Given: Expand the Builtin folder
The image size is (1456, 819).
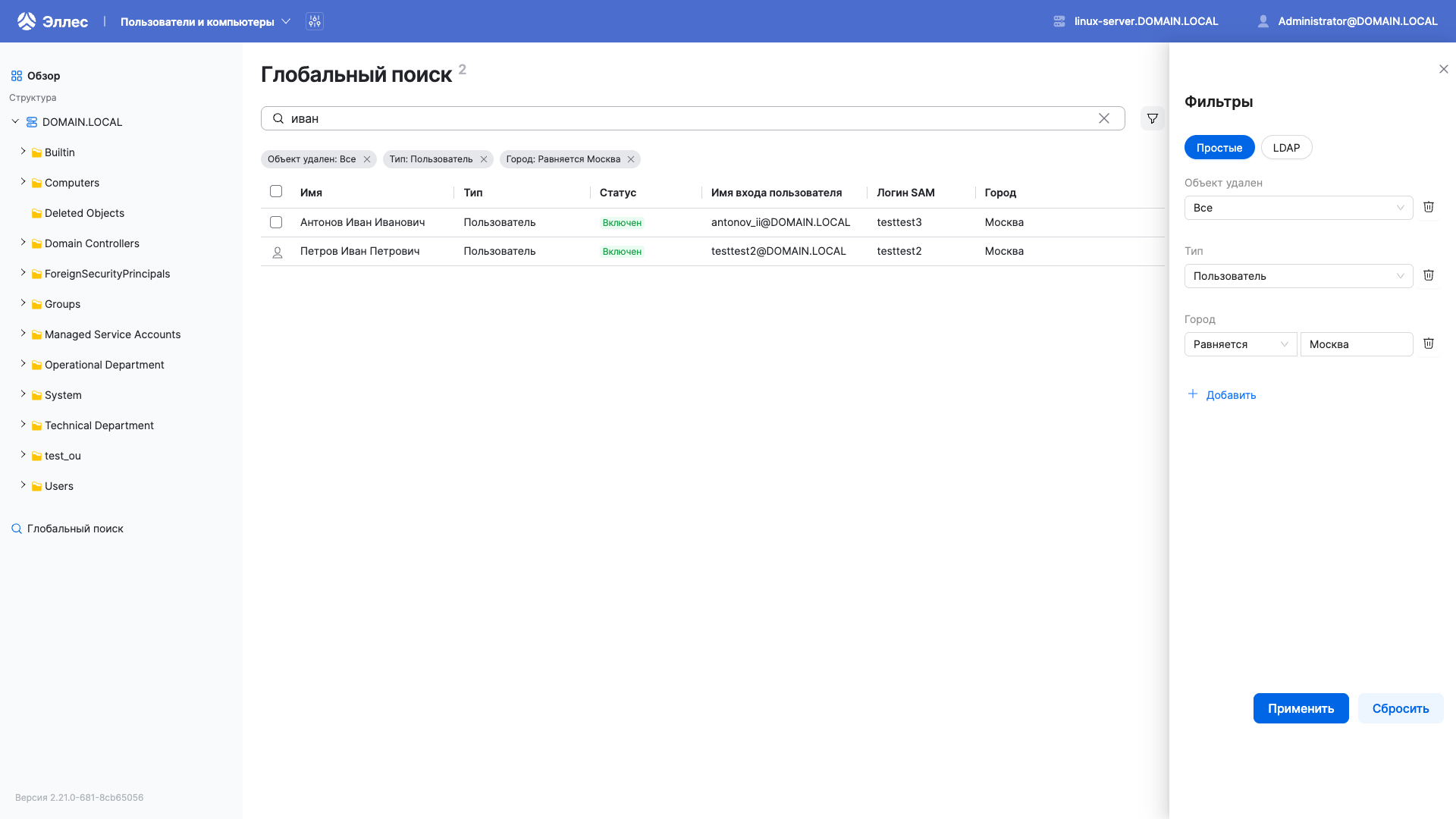Looking at the screenshot, I should [23, 152].
